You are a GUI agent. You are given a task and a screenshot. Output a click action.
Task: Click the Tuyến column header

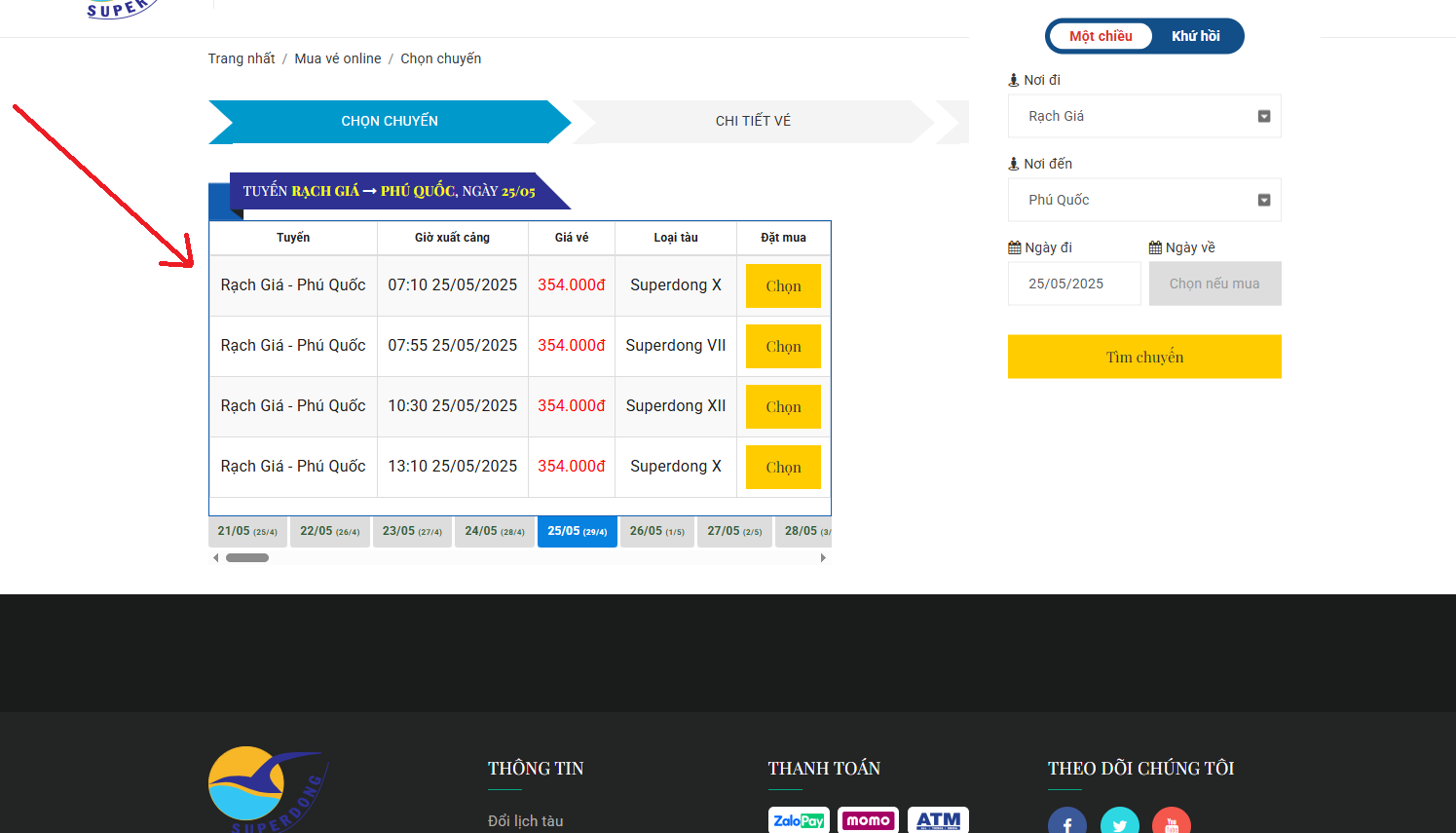coord(293,238)
